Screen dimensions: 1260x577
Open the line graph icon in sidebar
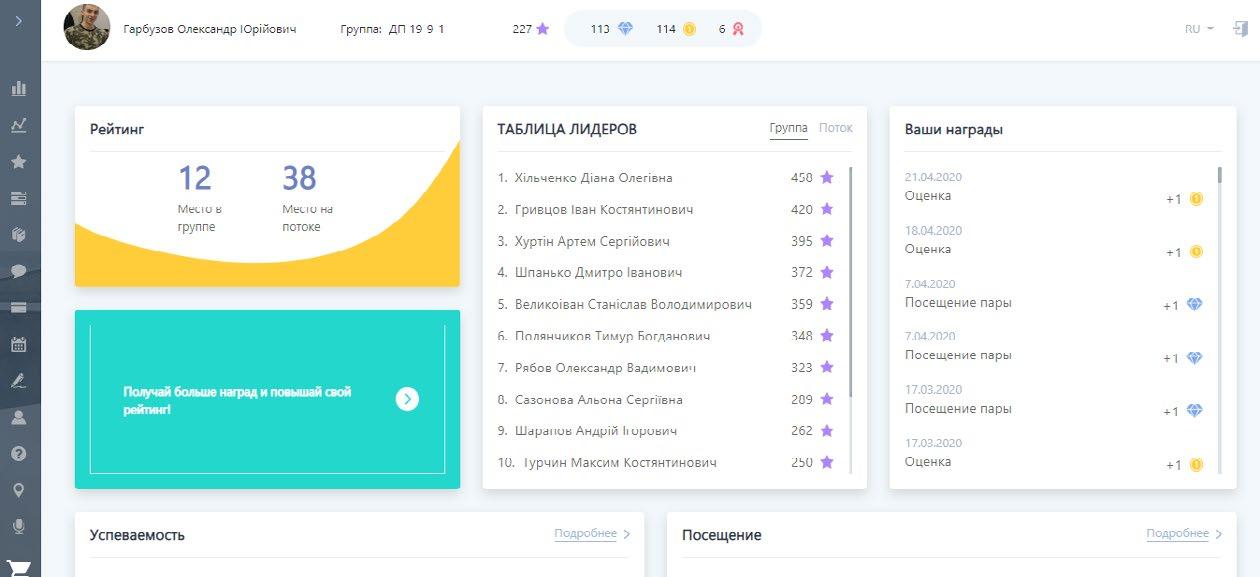pyautogui.click(x=19, y=125)
